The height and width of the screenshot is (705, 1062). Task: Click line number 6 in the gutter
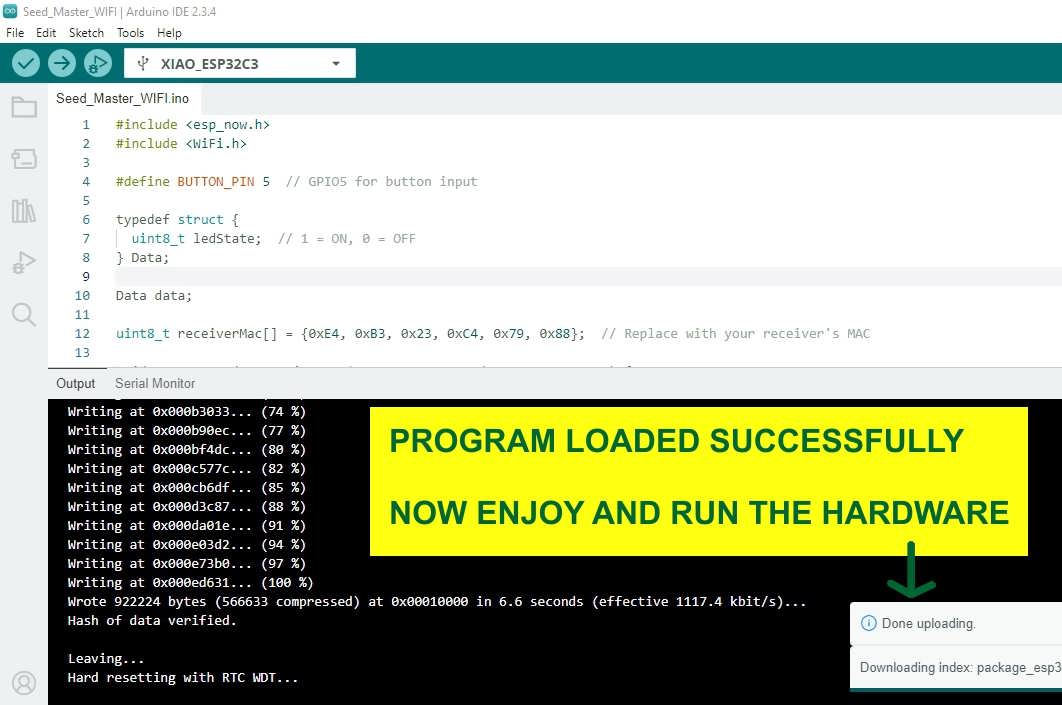[x=86, y=219]
